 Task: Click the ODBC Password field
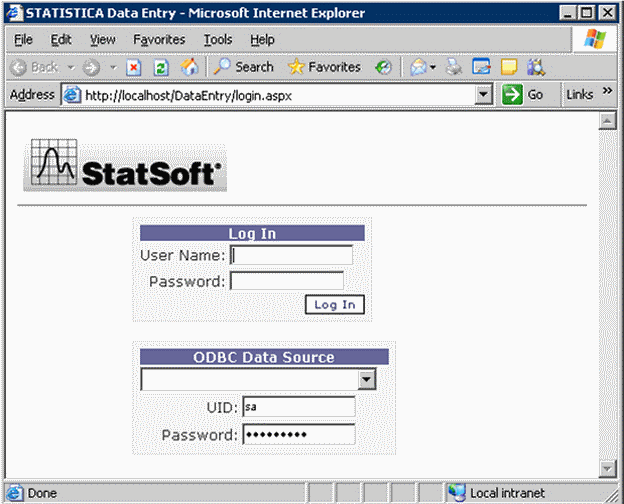pos(299,434)
